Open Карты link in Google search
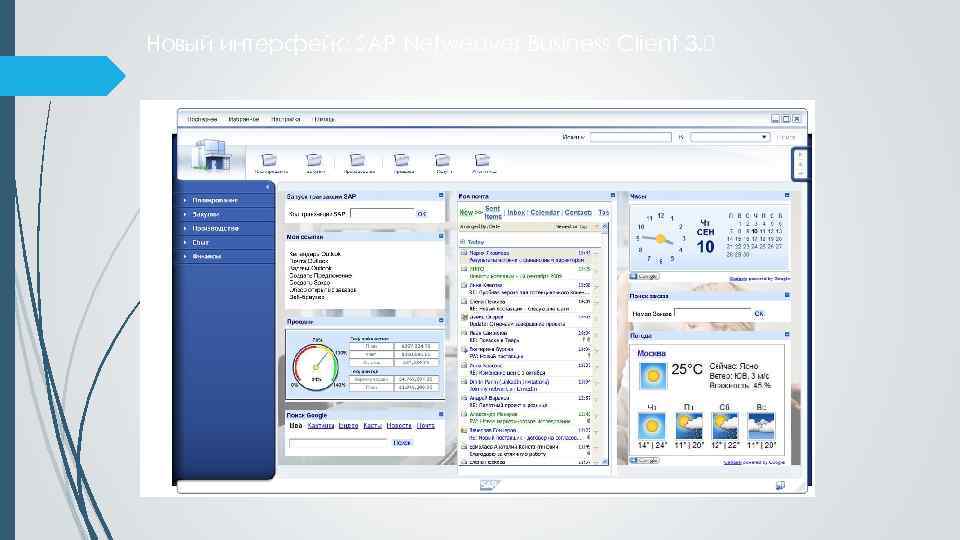 373,426
